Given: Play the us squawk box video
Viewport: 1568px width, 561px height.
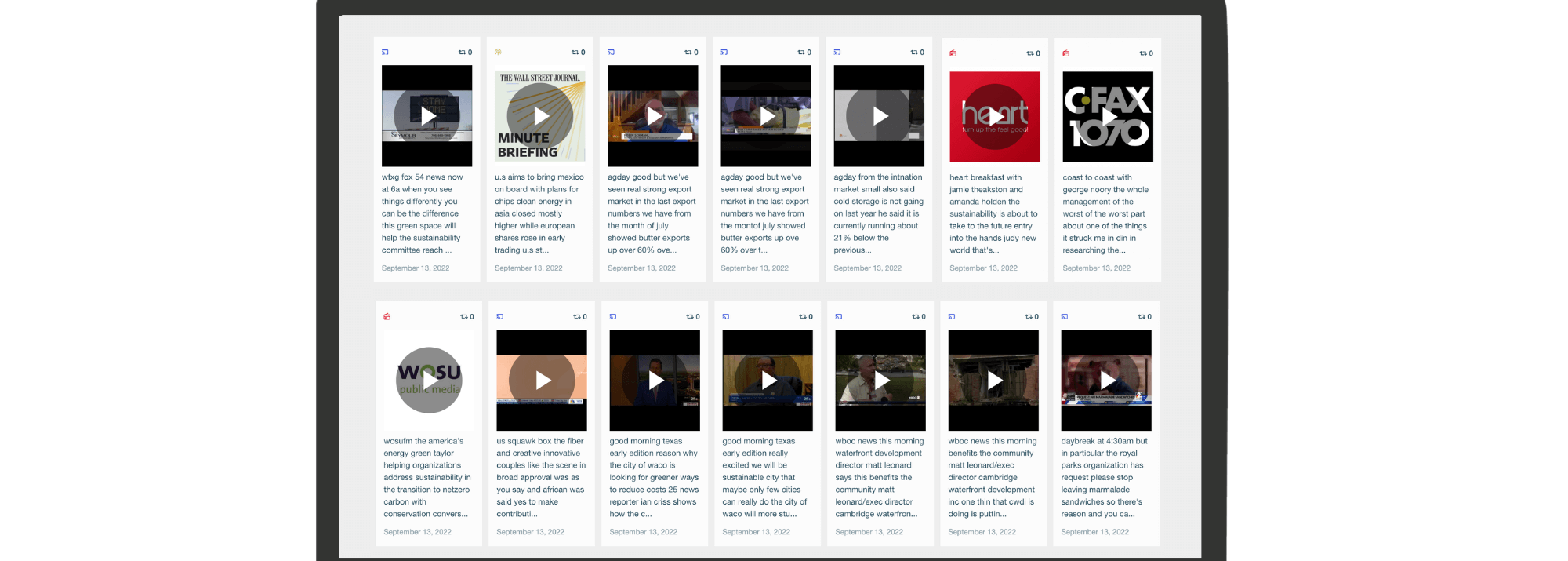Looking at the screenshot, I should (x=542, y=381).
